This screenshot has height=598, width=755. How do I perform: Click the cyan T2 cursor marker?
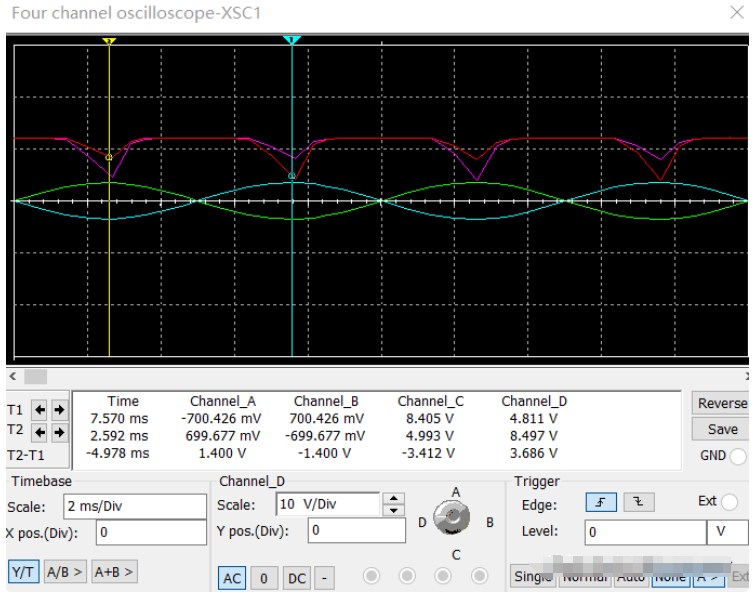(x=291, y=41)
